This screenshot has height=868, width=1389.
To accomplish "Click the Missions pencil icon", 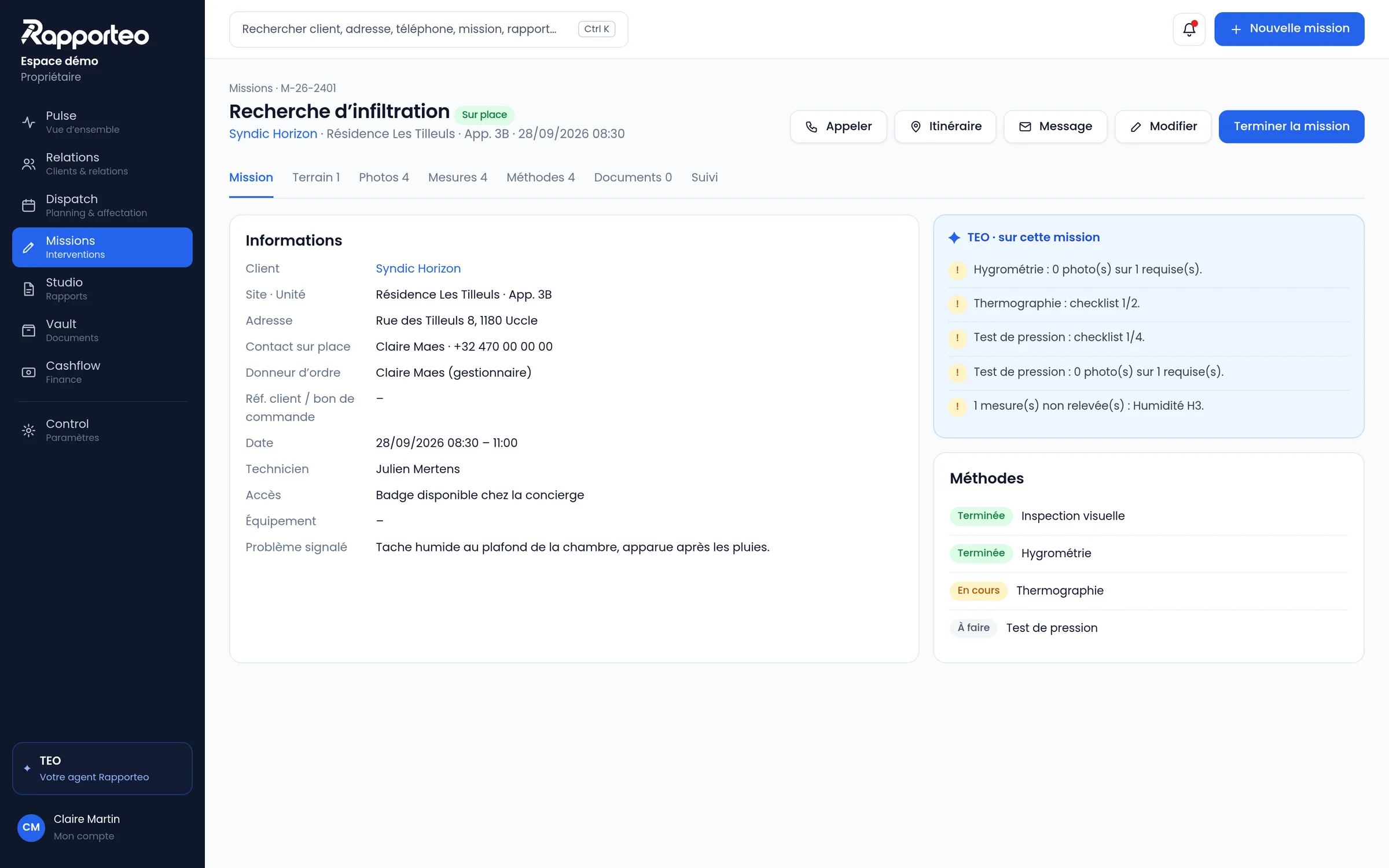I will (x=28, y=247).
